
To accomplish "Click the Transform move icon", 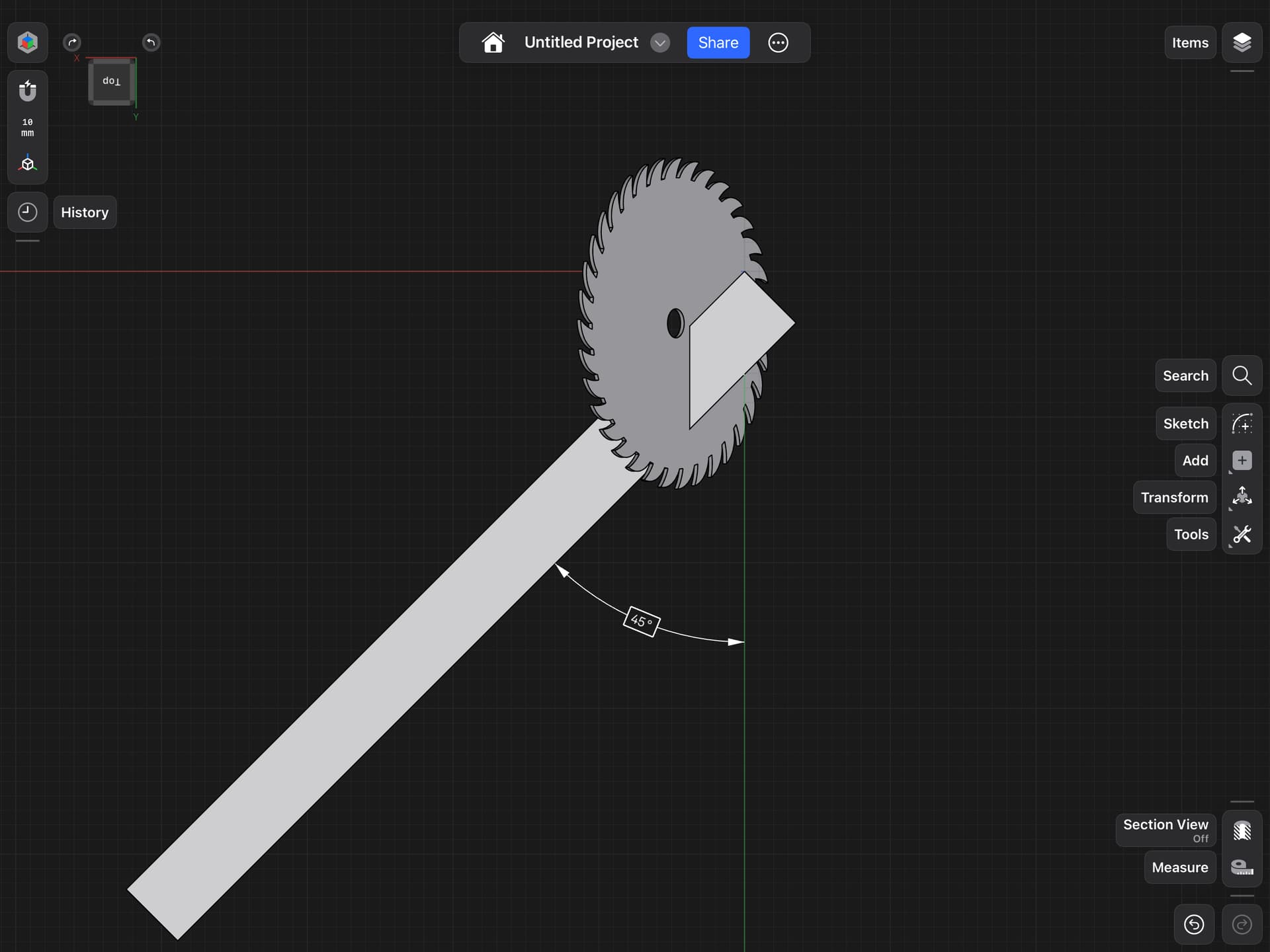I will tap(1242, 497).
